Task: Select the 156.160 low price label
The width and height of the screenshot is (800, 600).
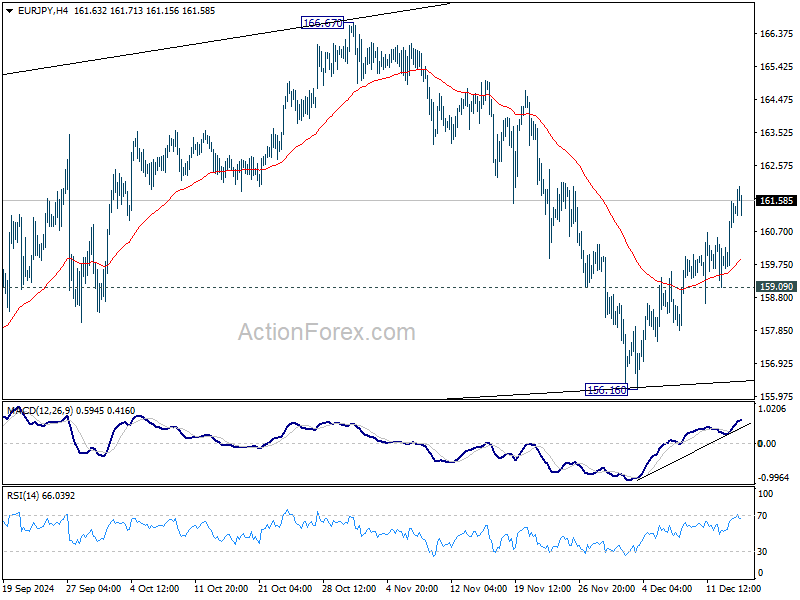Action: pyautogui.click(x=607, y=390)
